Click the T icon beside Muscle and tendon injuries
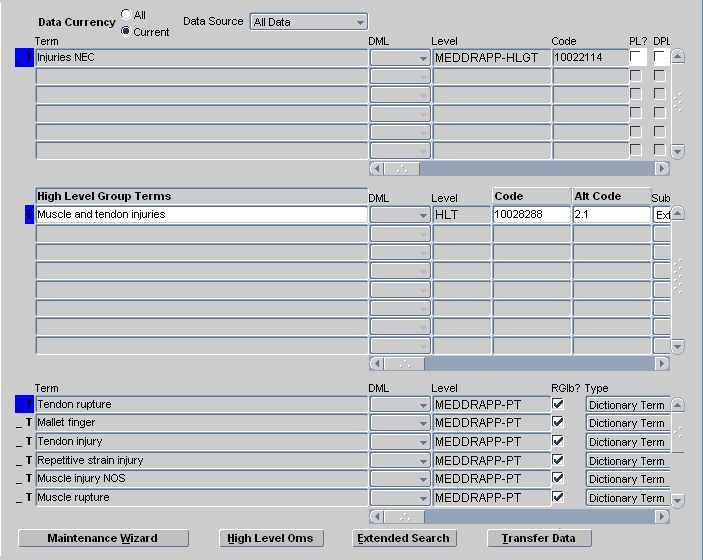The height and width of the screenshot is (560, 703). pyautogui.click(x=29, y=214)
